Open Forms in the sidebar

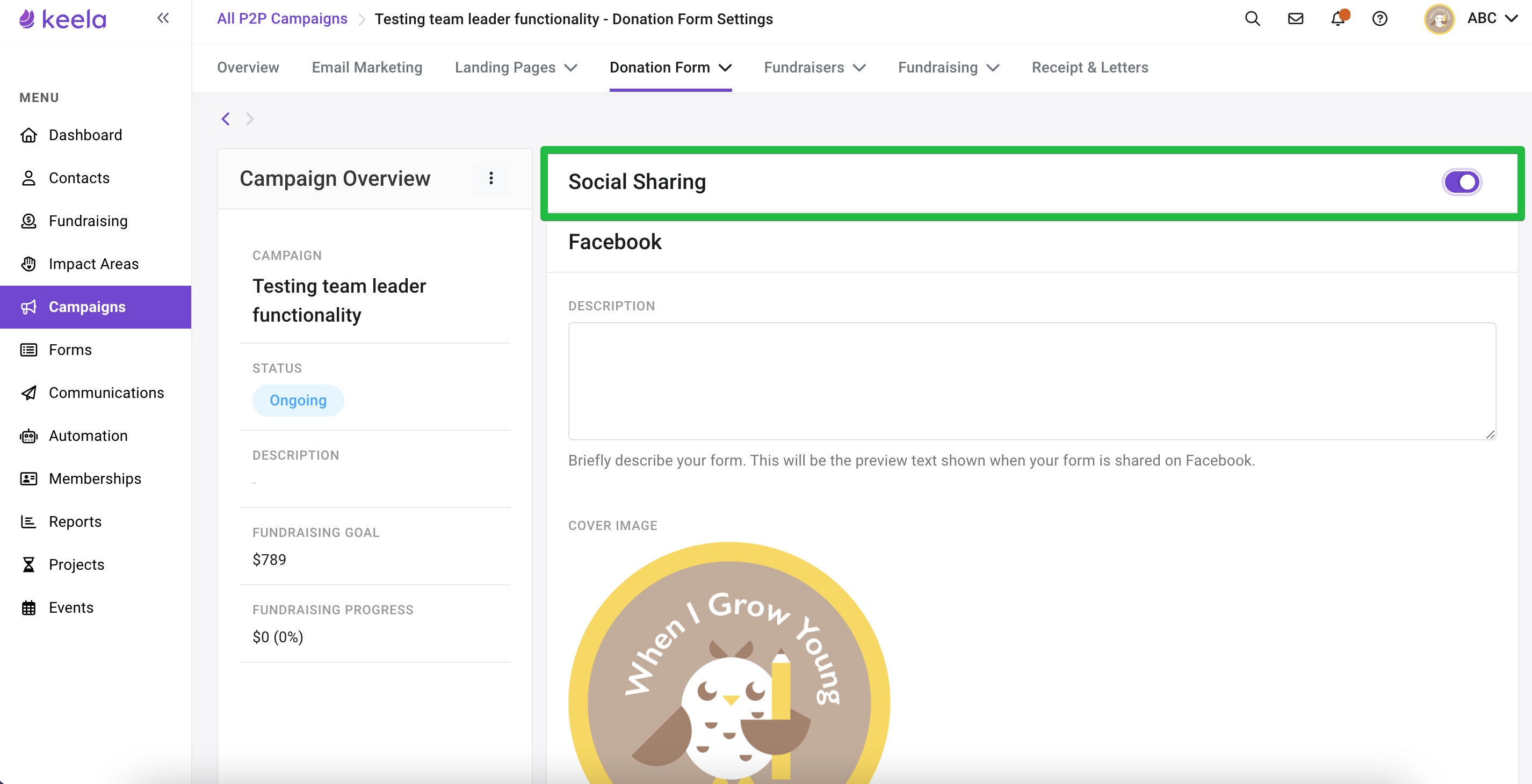(x=96, y=350)
